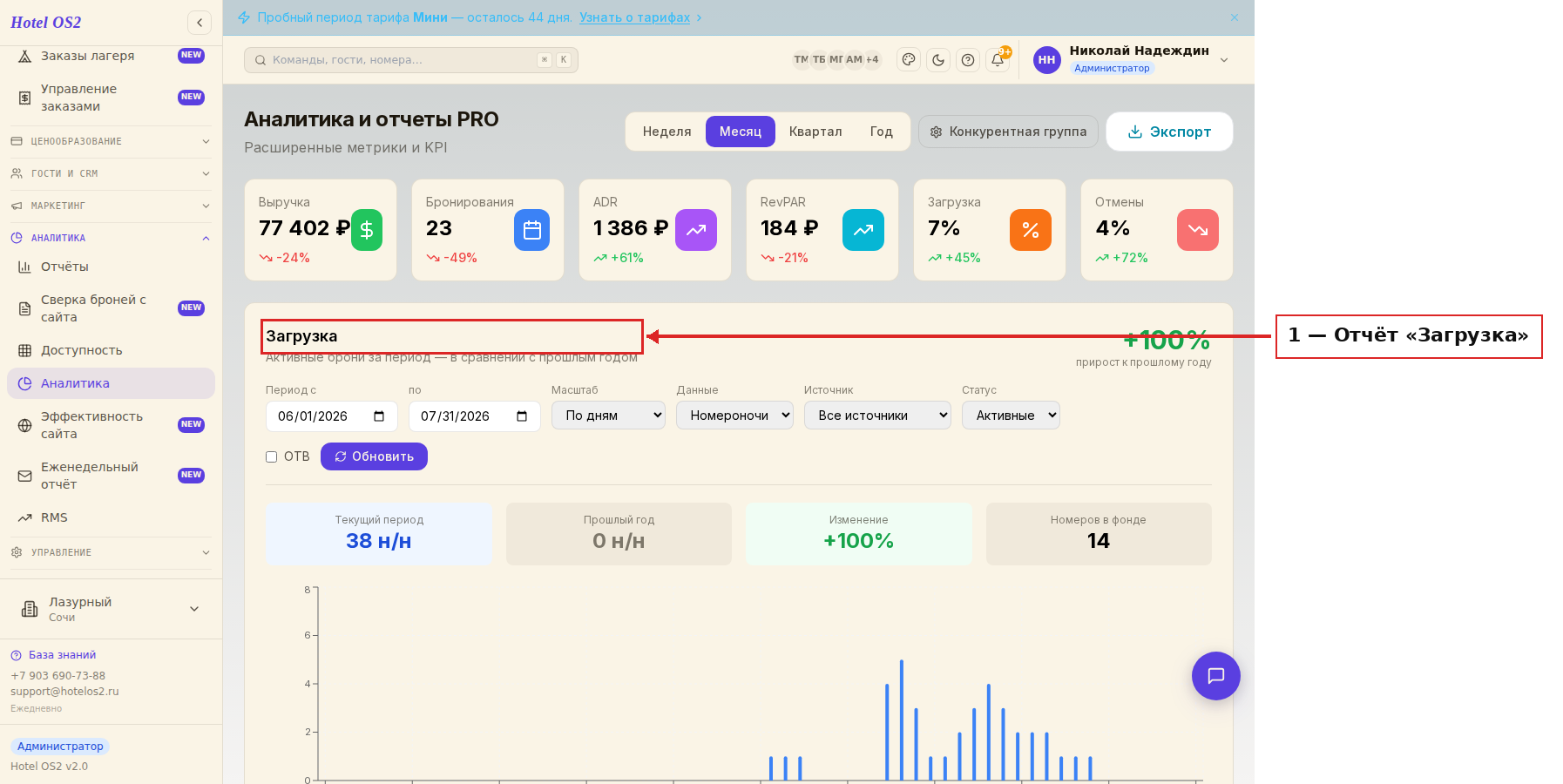The height and width of the screenshot is (784, 1563).
Task: Open RMS in the sidebar
Action: [111, 517]
